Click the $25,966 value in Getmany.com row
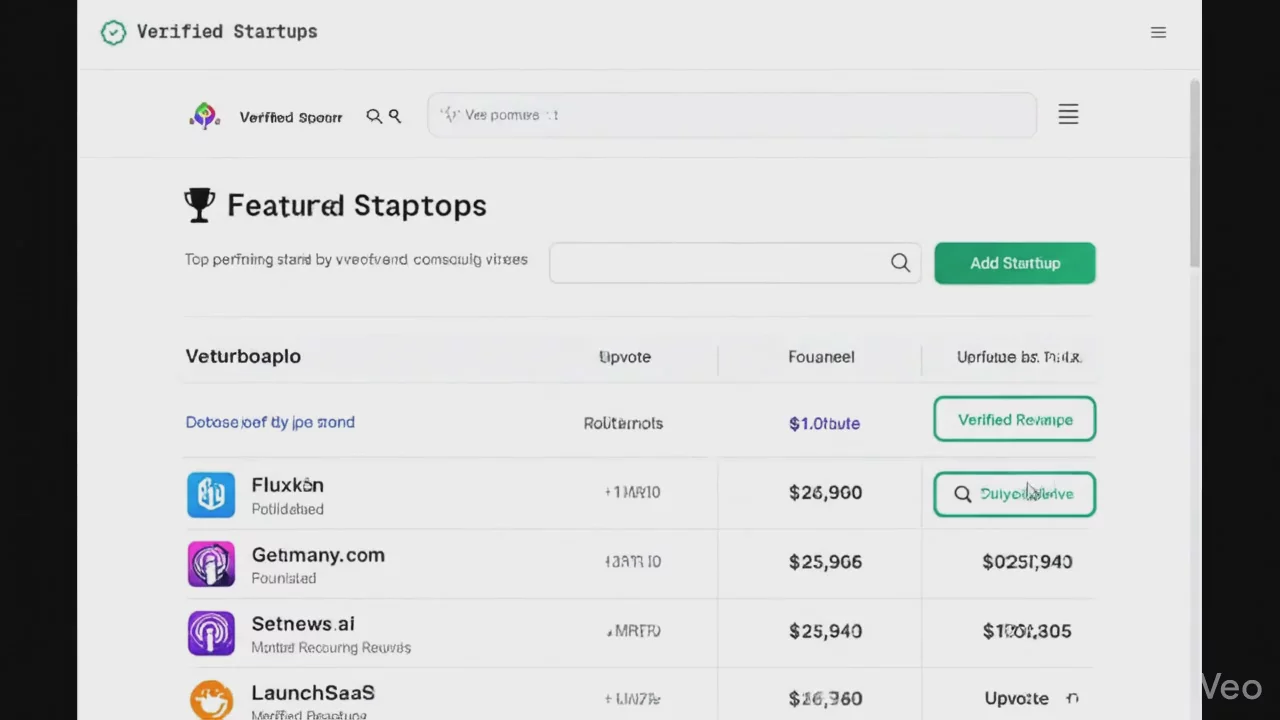 (825, 562)
